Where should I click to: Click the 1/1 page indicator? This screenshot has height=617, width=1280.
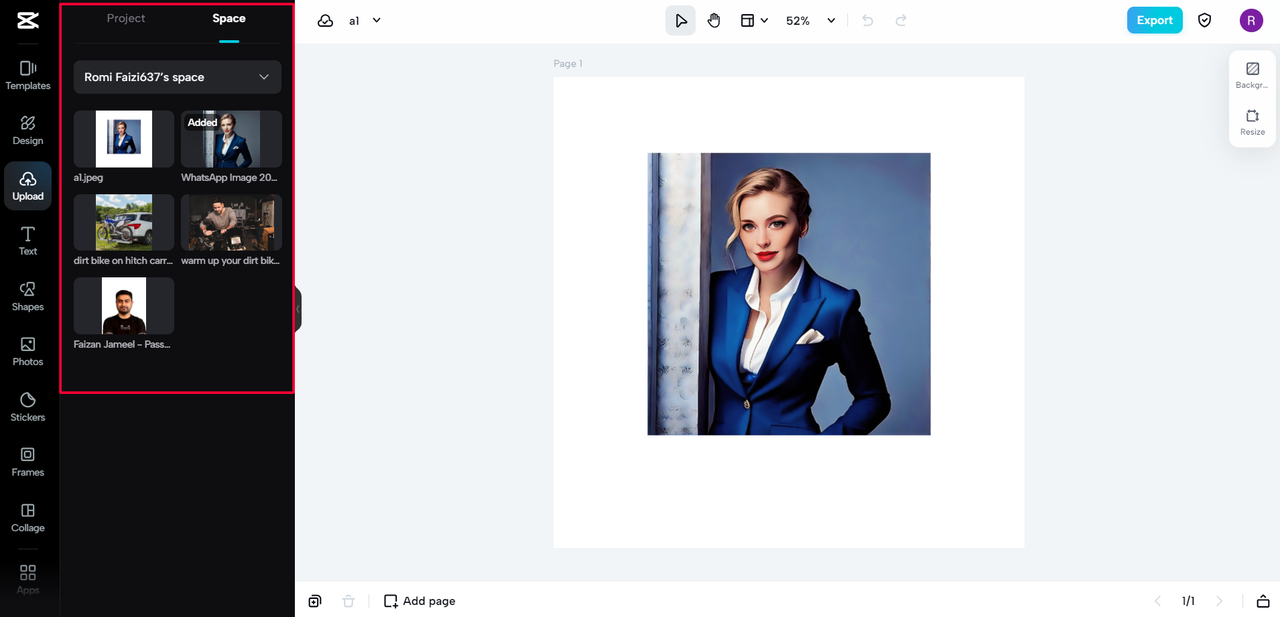tap(1188, 601)
